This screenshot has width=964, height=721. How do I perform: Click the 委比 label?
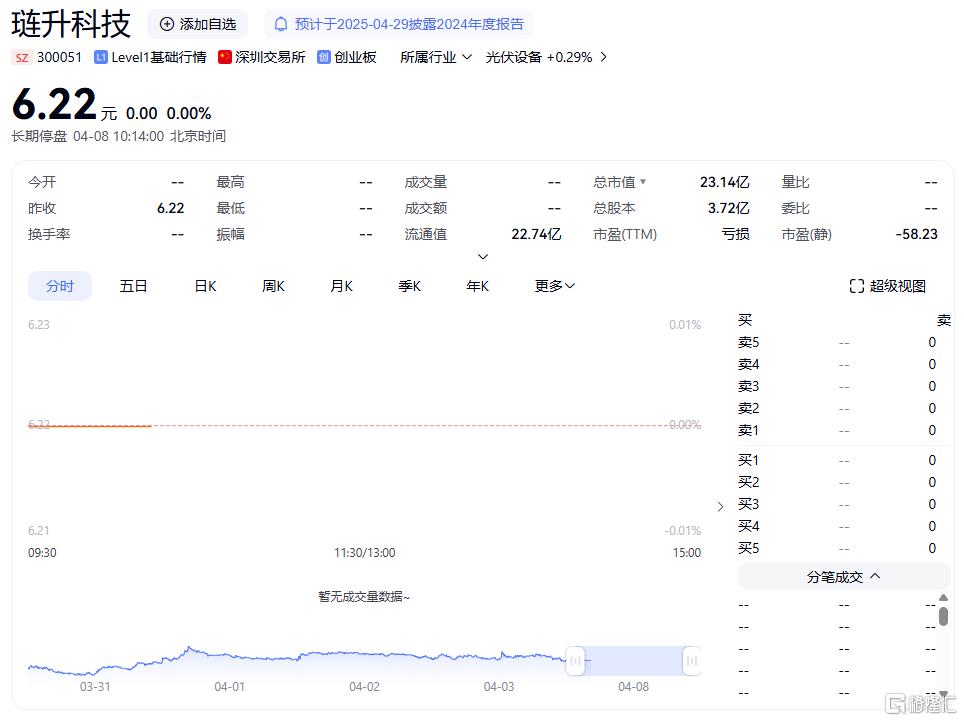coord(795,208)
